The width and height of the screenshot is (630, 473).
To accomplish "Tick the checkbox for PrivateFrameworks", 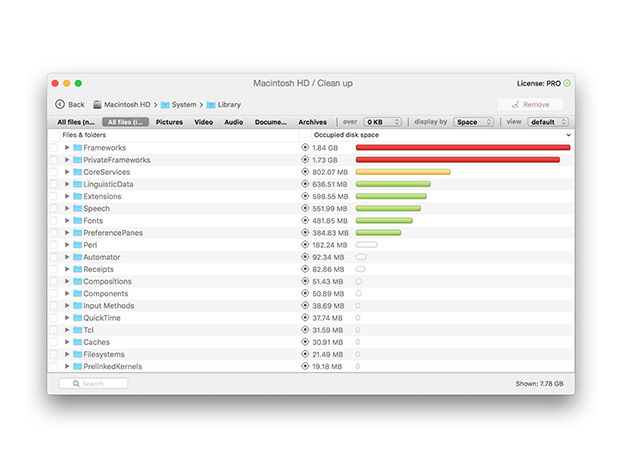I will tap(53, 160).
